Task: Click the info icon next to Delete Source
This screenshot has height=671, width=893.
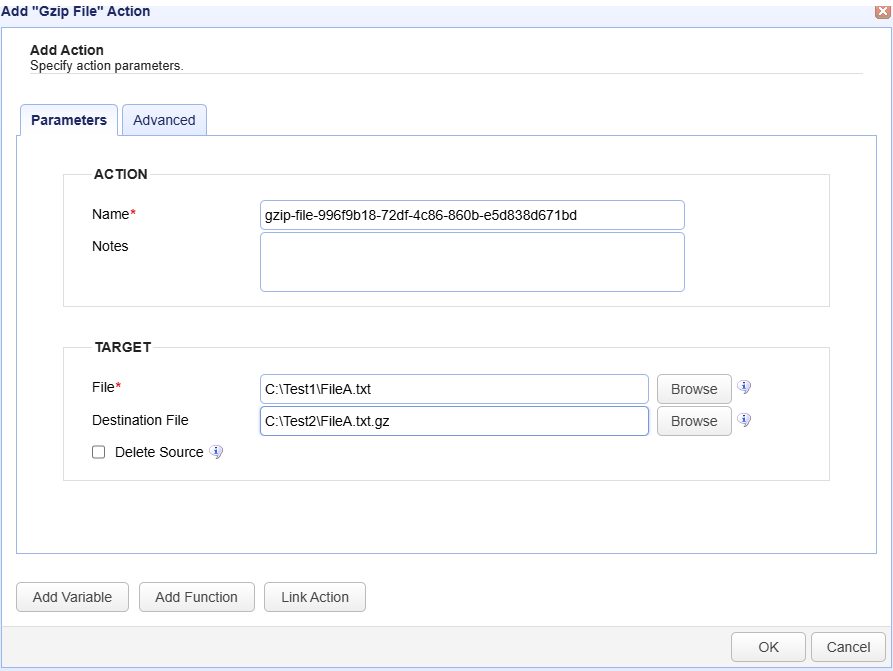Action: tap(216, 452)
